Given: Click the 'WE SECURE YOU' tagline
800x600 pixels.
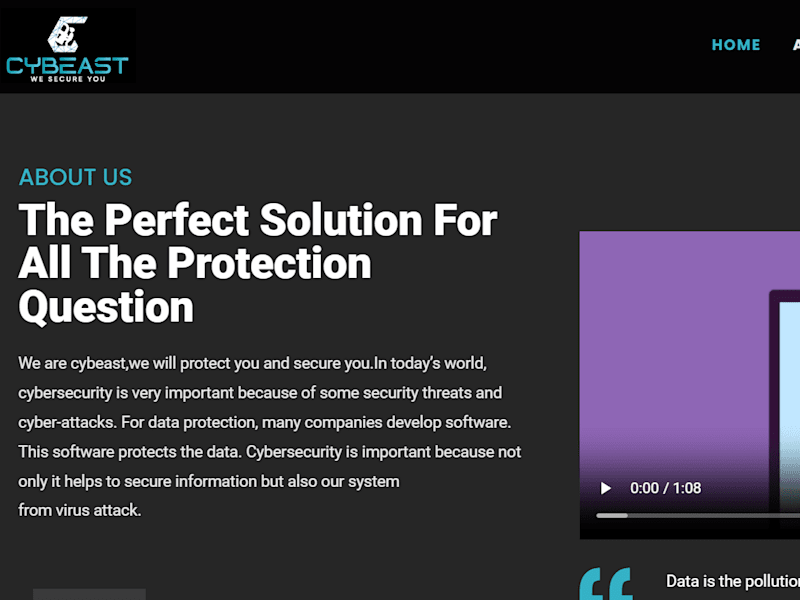Looking at the screenshot, I should click(x=68, y=79).
